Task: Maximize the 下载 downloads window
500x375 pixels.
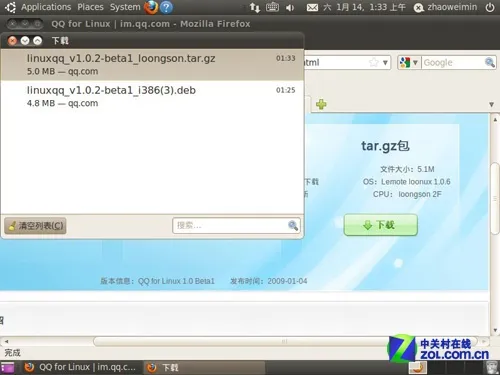Action: pos(38,41)
